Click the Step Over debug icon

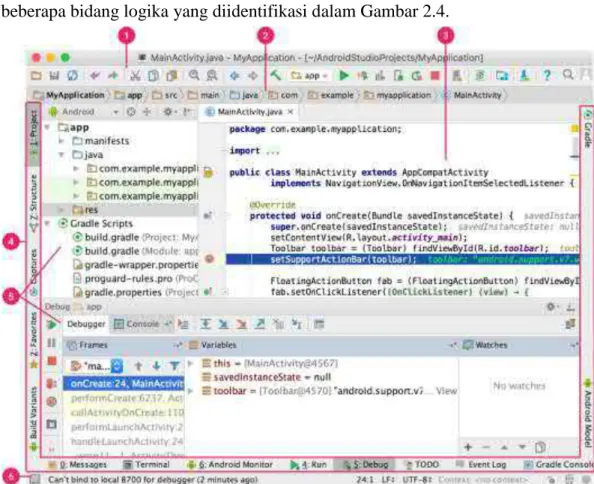pos(206,324)
